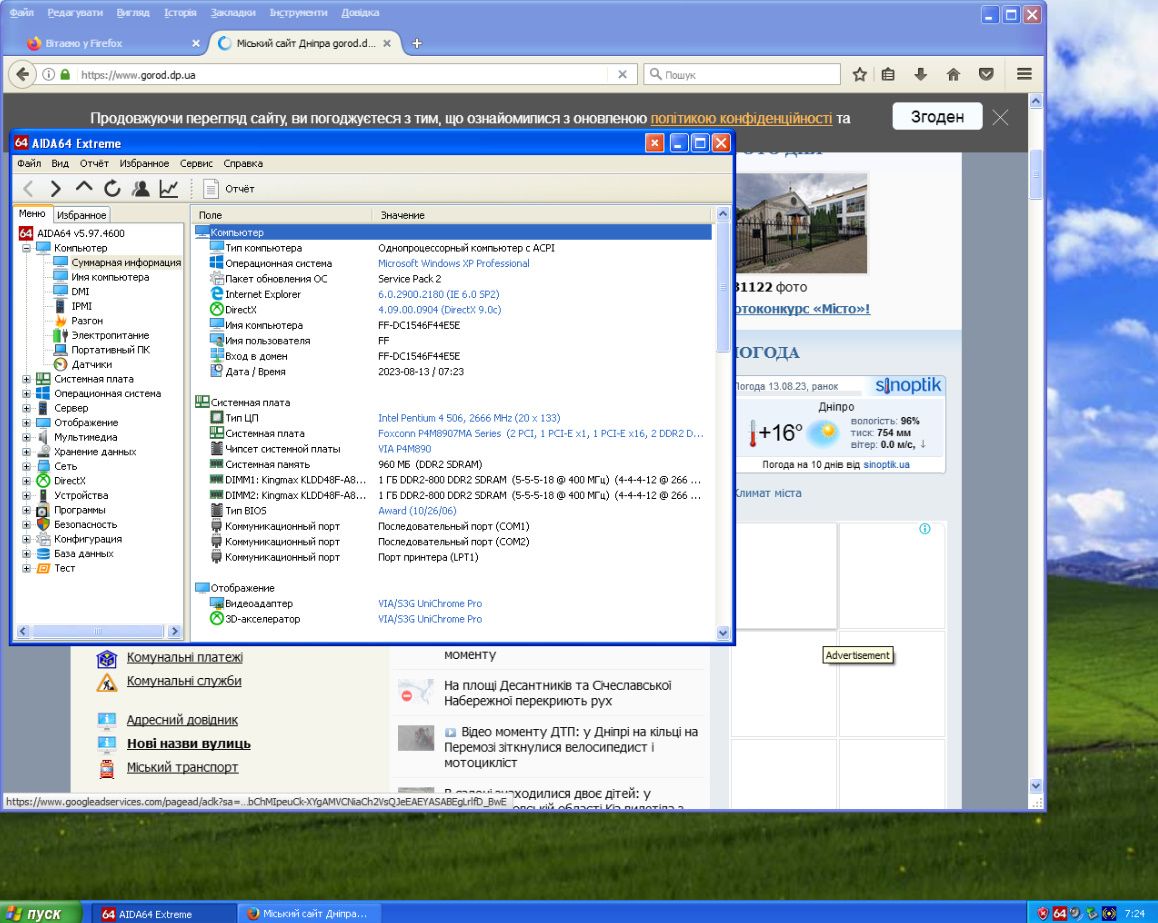
Task: Open Firefox bookmarks library icon
Action: click(x=888, y=75)
